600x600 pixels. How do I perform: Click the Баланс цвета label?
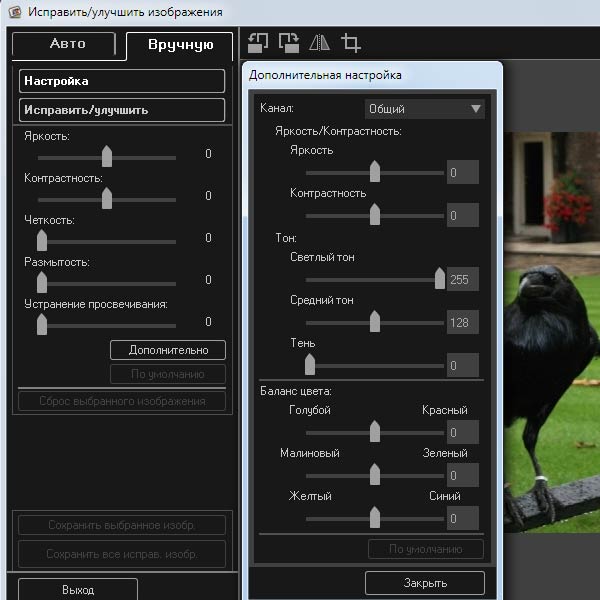296,391
